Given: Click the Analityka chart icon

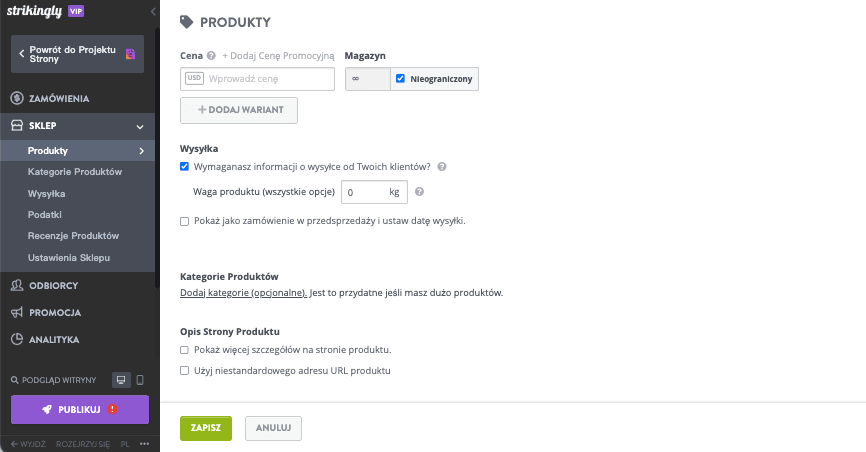Looking at the screenshot, I should coord(18,339).
